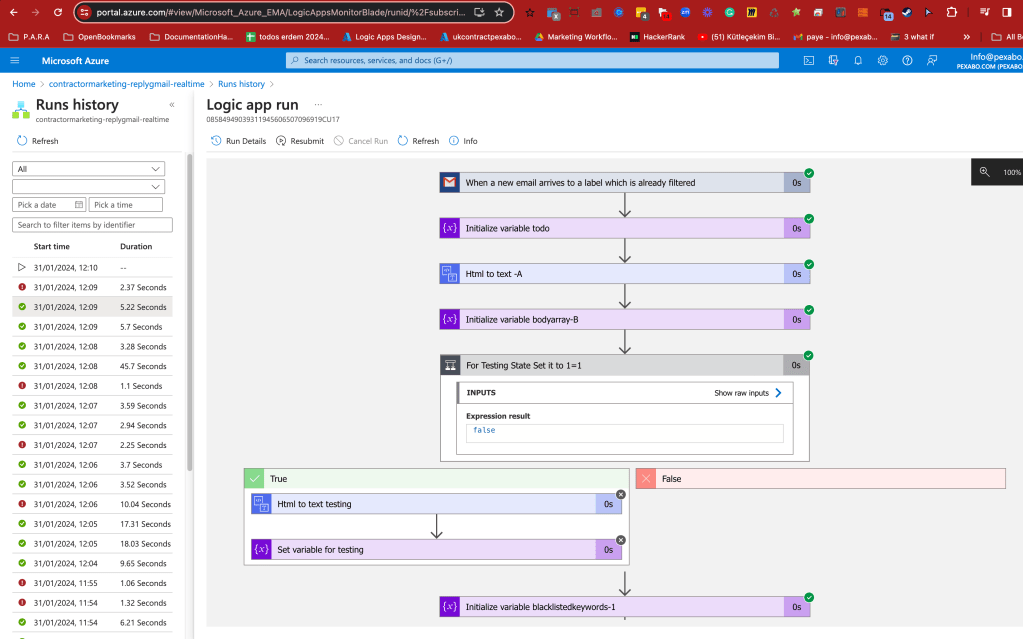Open the feedback icon in the header
Screen dimensions: 1023x639
tap(932, 60)
